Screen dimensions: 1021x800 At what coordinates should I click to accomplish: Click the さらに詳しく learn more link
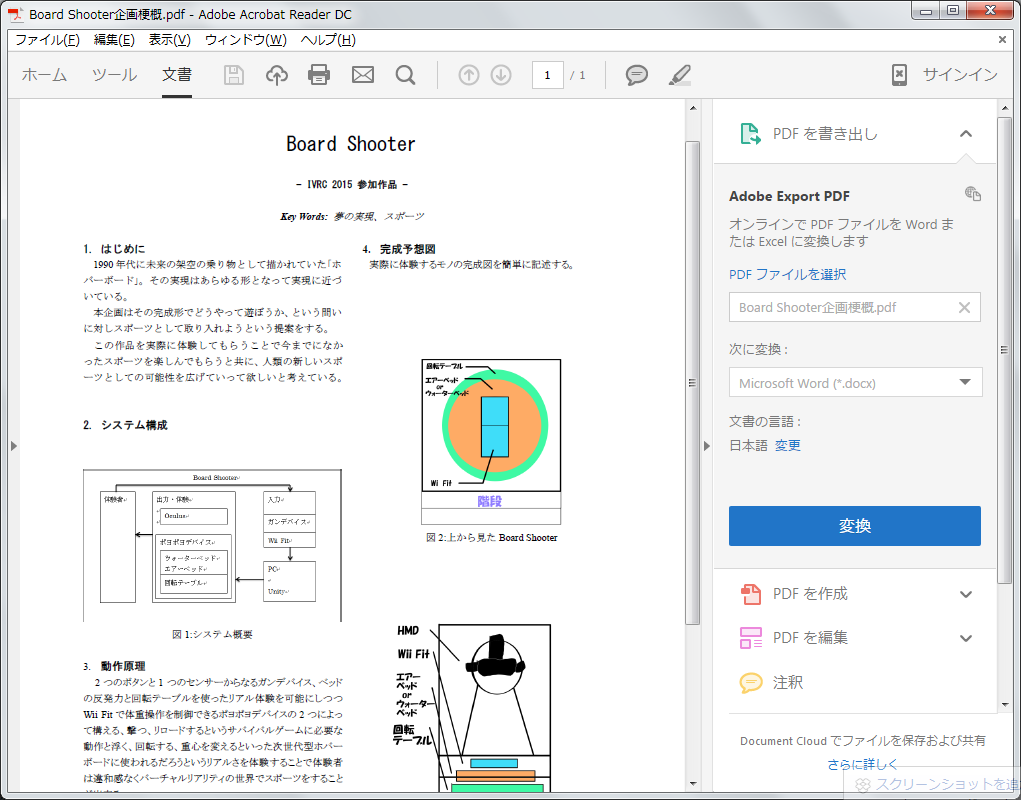862,764
